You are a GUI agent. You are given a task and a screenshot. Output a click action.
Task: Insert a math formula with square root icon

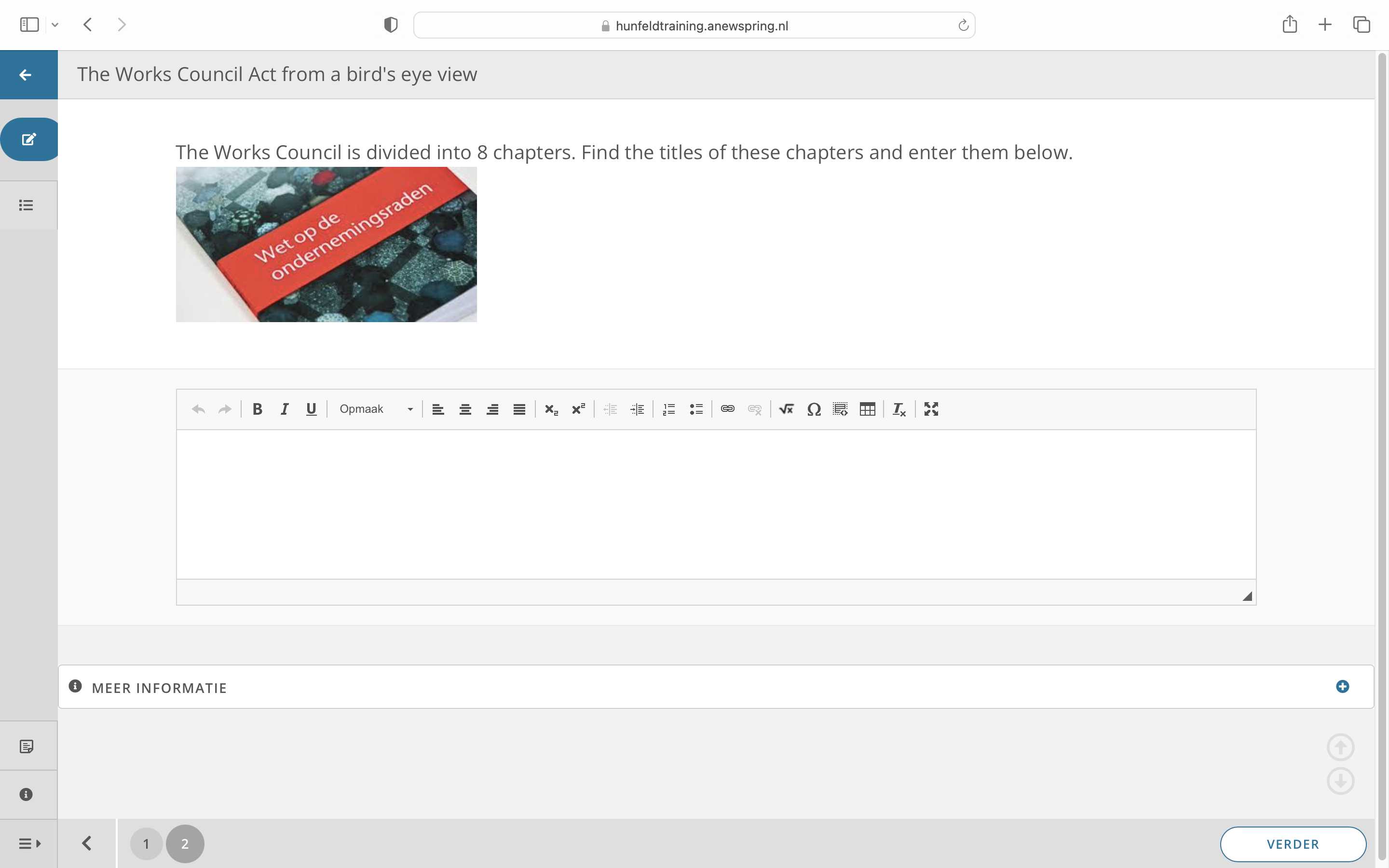786,409
